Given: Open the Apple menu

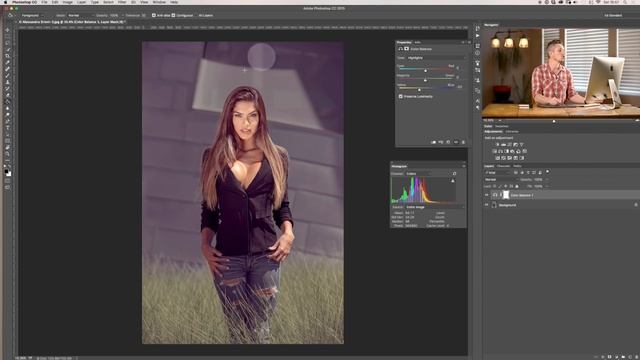Looking at the screenshot, I should click(6, 2).
